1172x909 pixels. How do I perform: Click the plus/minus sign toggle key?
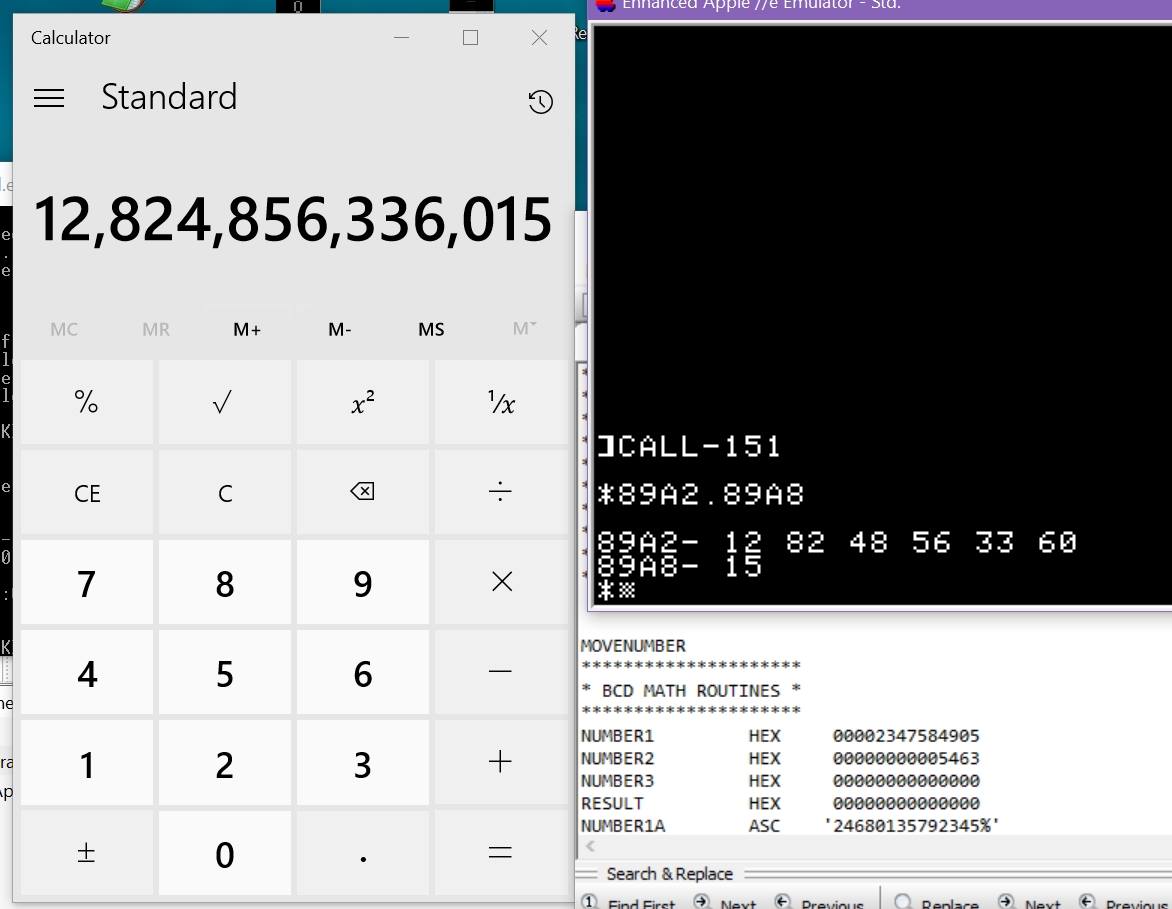click(87, 852)
